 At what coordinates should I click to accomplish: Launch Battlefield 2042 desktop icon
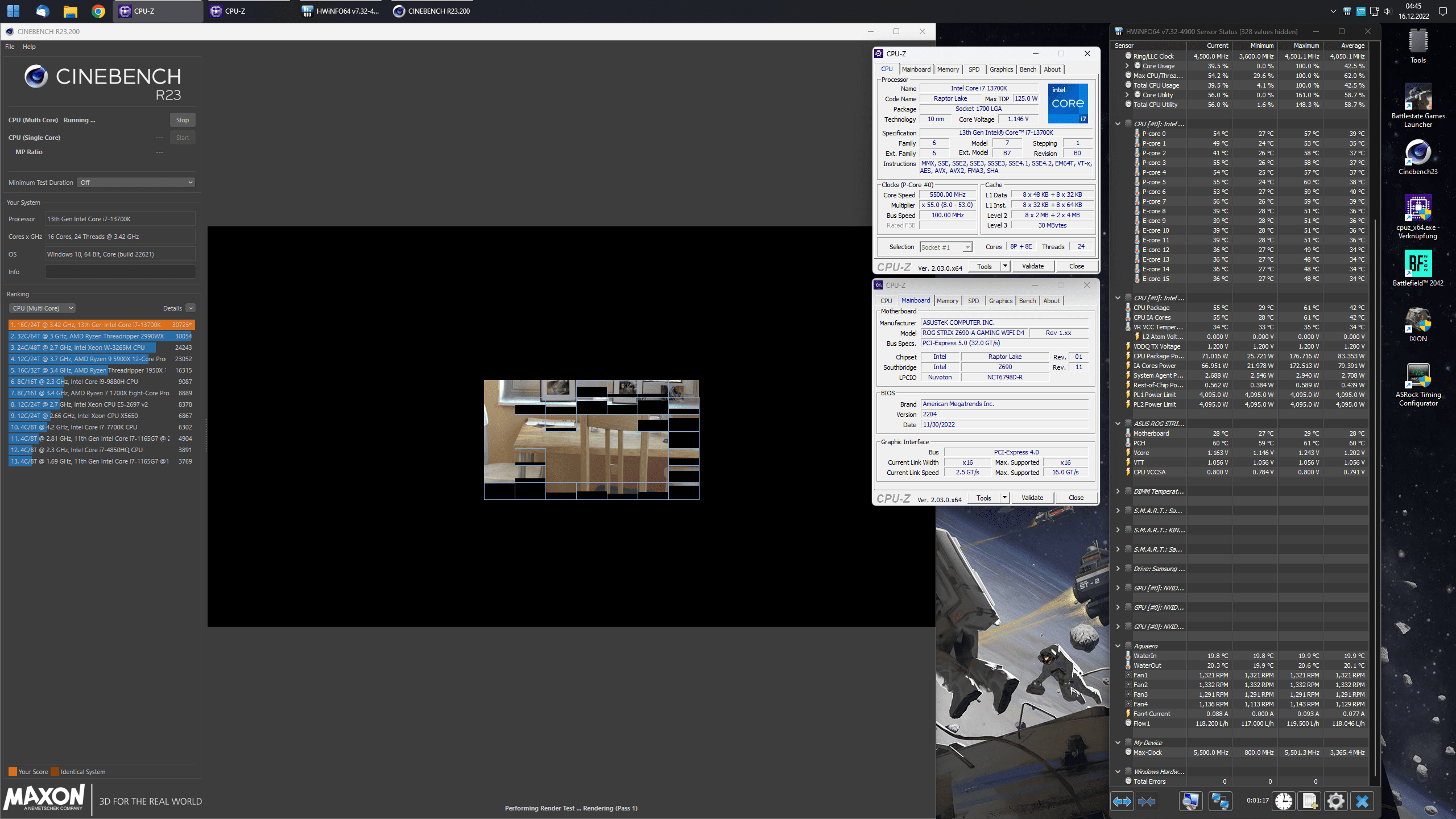click(x=1418, y=268)
